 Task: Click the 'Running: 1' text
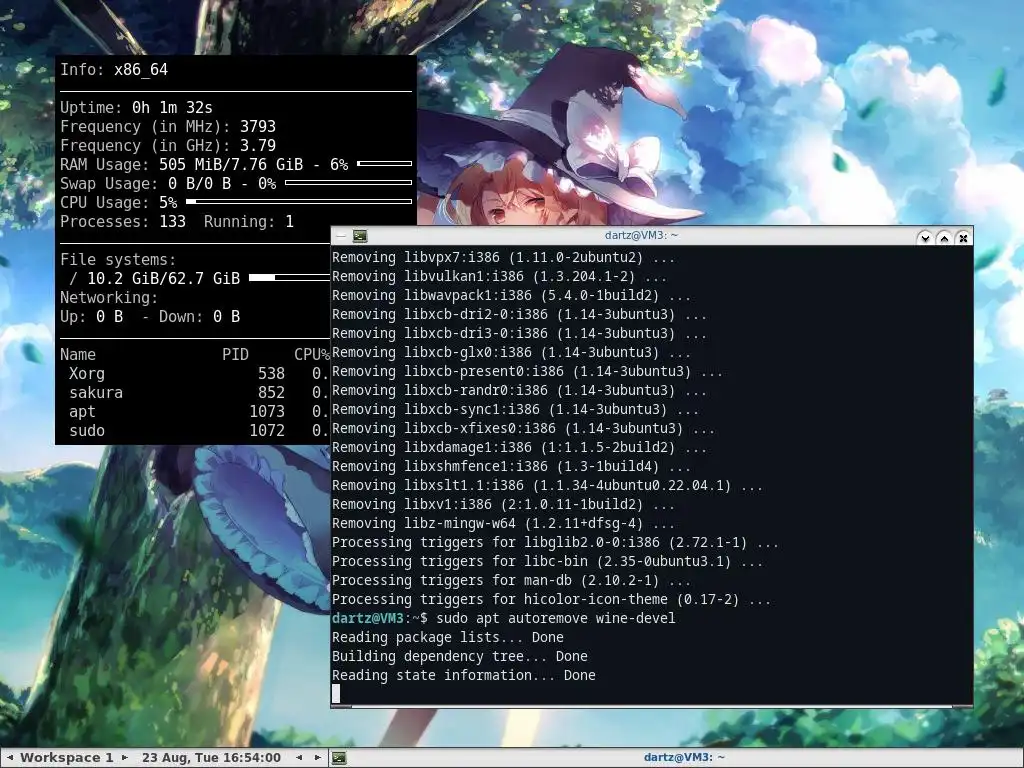(x=249, y=221)
